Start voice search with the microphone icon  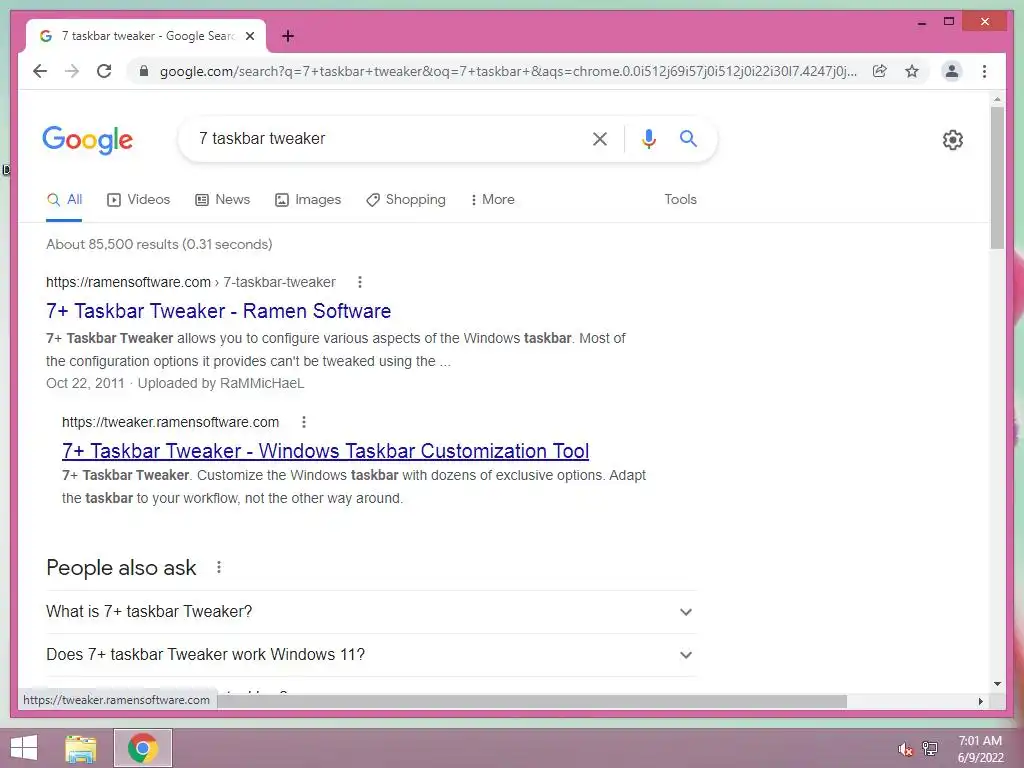[648, 138]
